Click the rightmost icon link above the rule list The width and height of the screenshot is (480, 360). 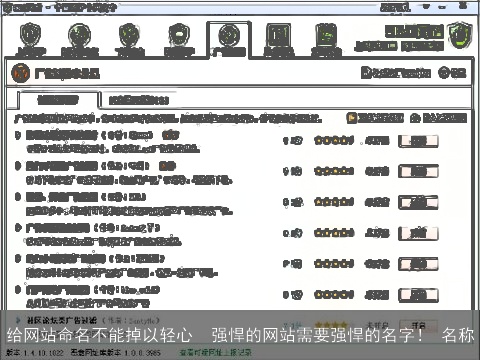(x=439, y=118)
